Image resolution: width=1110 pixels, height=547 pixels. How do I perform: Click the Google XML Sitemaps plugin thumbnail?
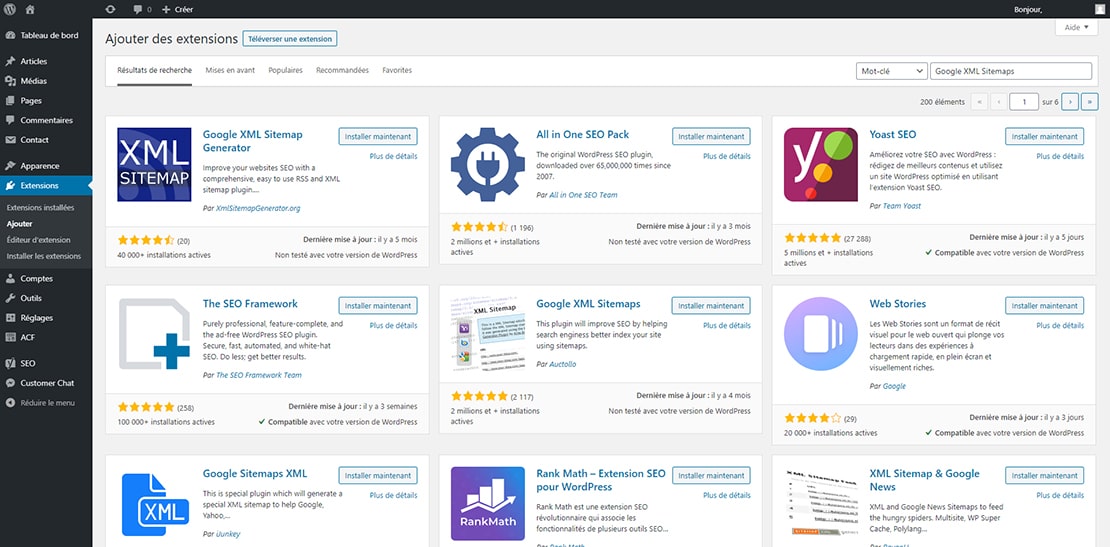click(x=488, y=334)
